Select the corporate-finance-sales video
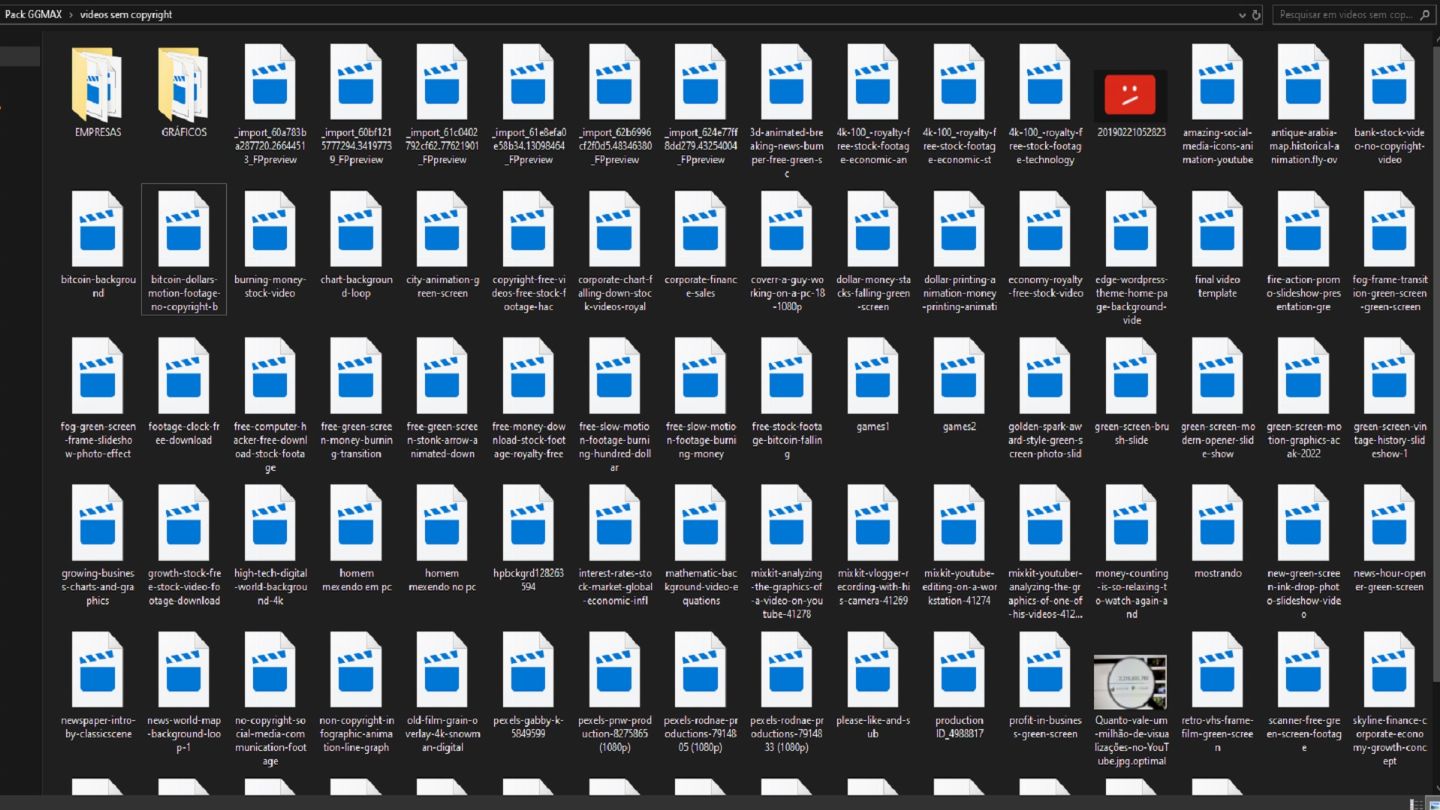This screenshot has width=1440, height=810. pyautogui.click(x=701, y=245)
